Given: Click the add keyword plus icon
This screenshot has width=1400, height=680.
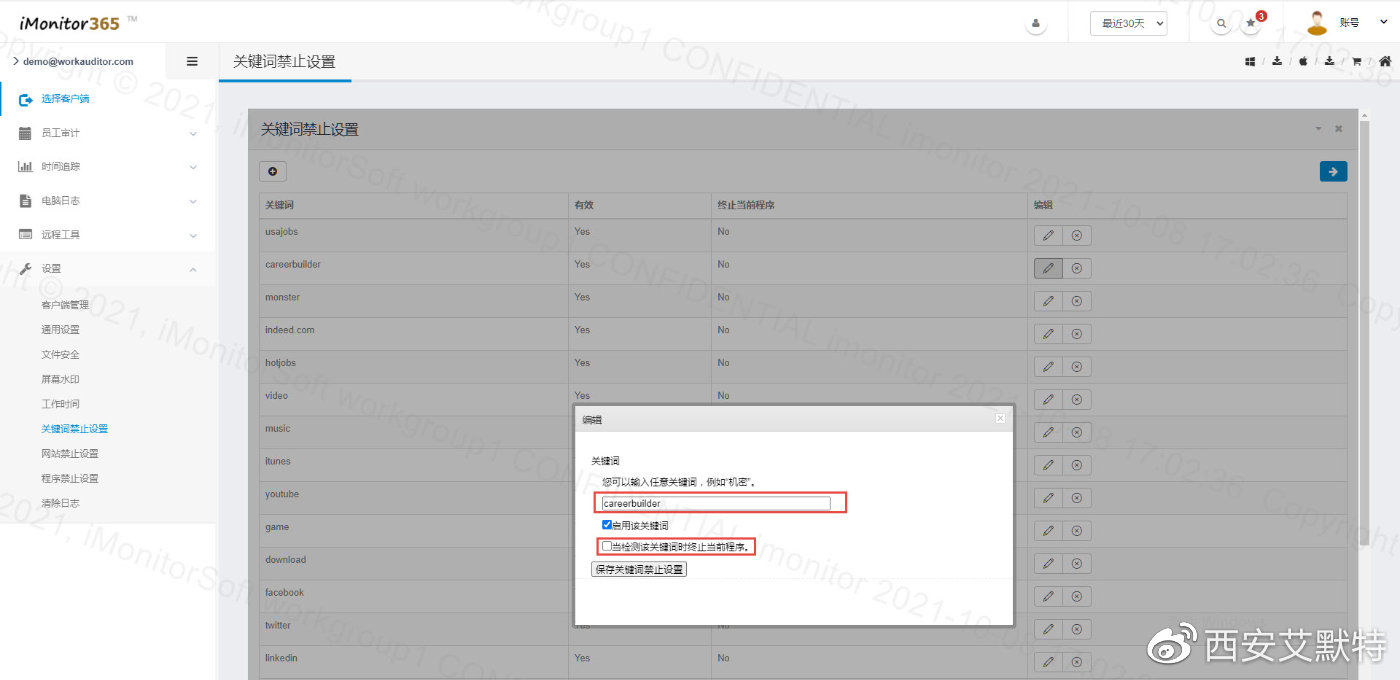Looking at the screenshot, I should pos(272,172).
